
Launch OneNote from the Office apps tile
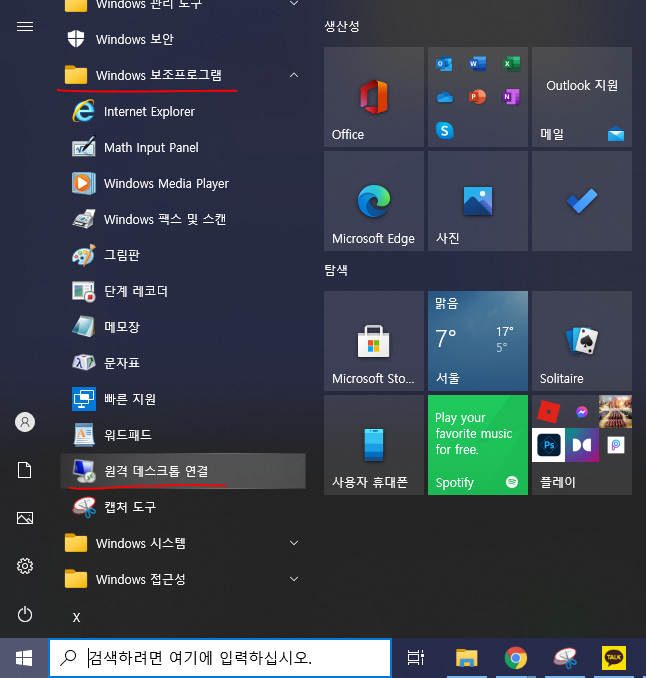click(511, 97)
